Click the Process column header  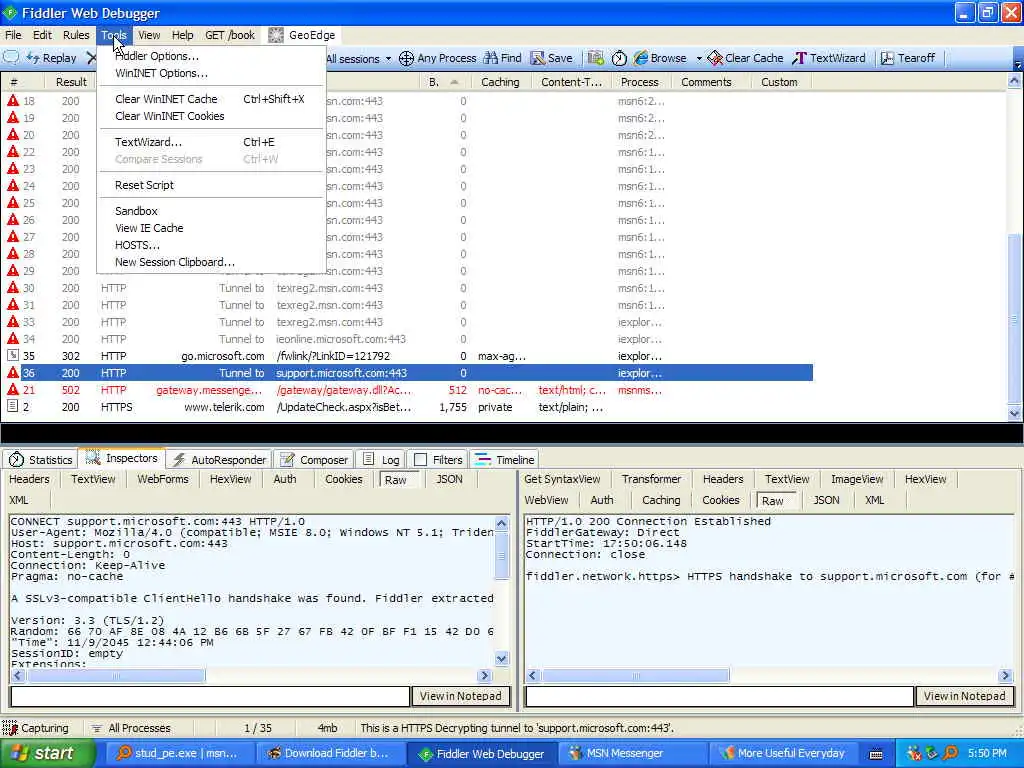[639, 82]
